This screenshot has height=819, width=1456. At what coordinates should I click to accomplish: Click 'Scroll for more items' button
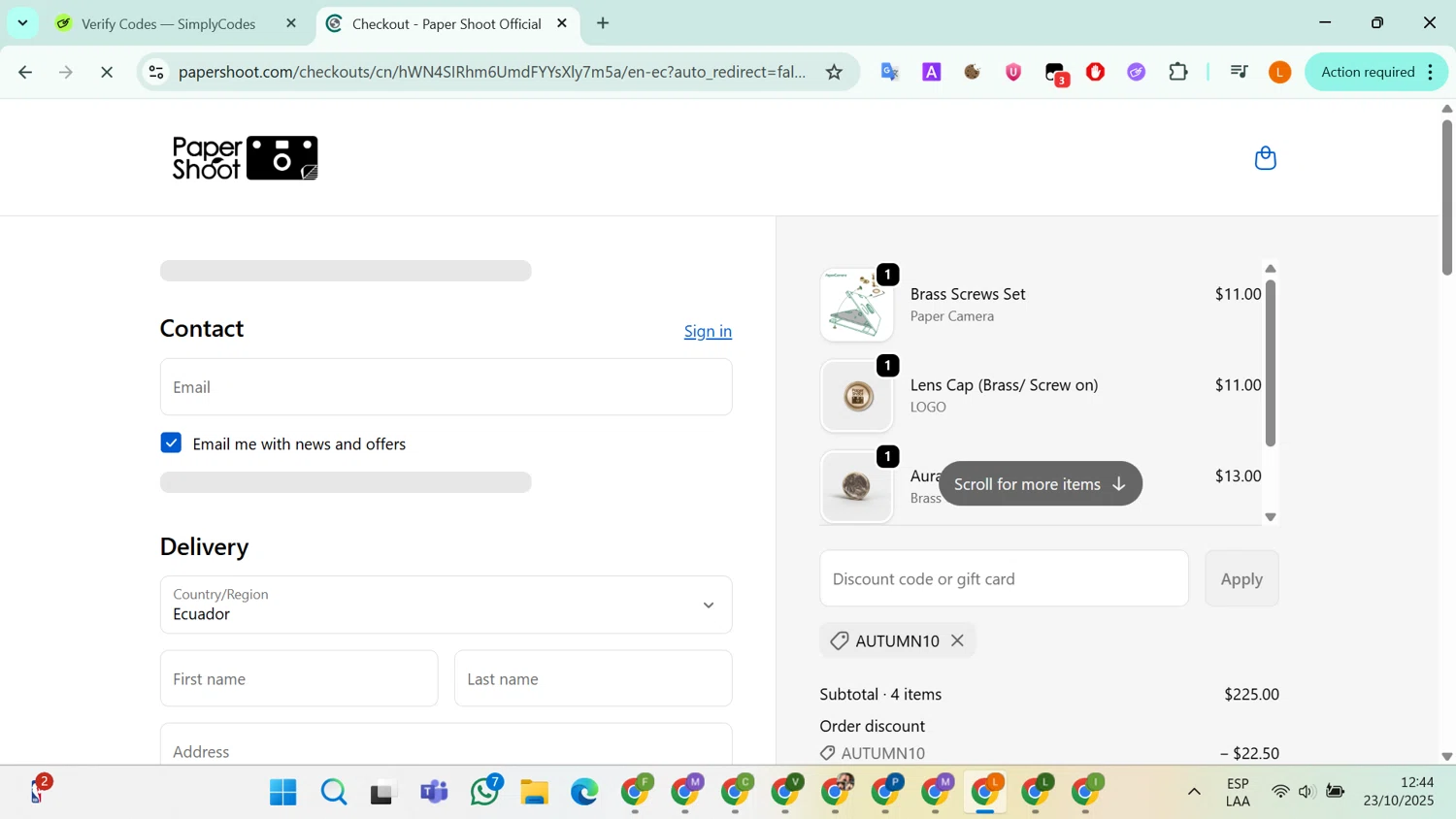(x=1040, y=483)
